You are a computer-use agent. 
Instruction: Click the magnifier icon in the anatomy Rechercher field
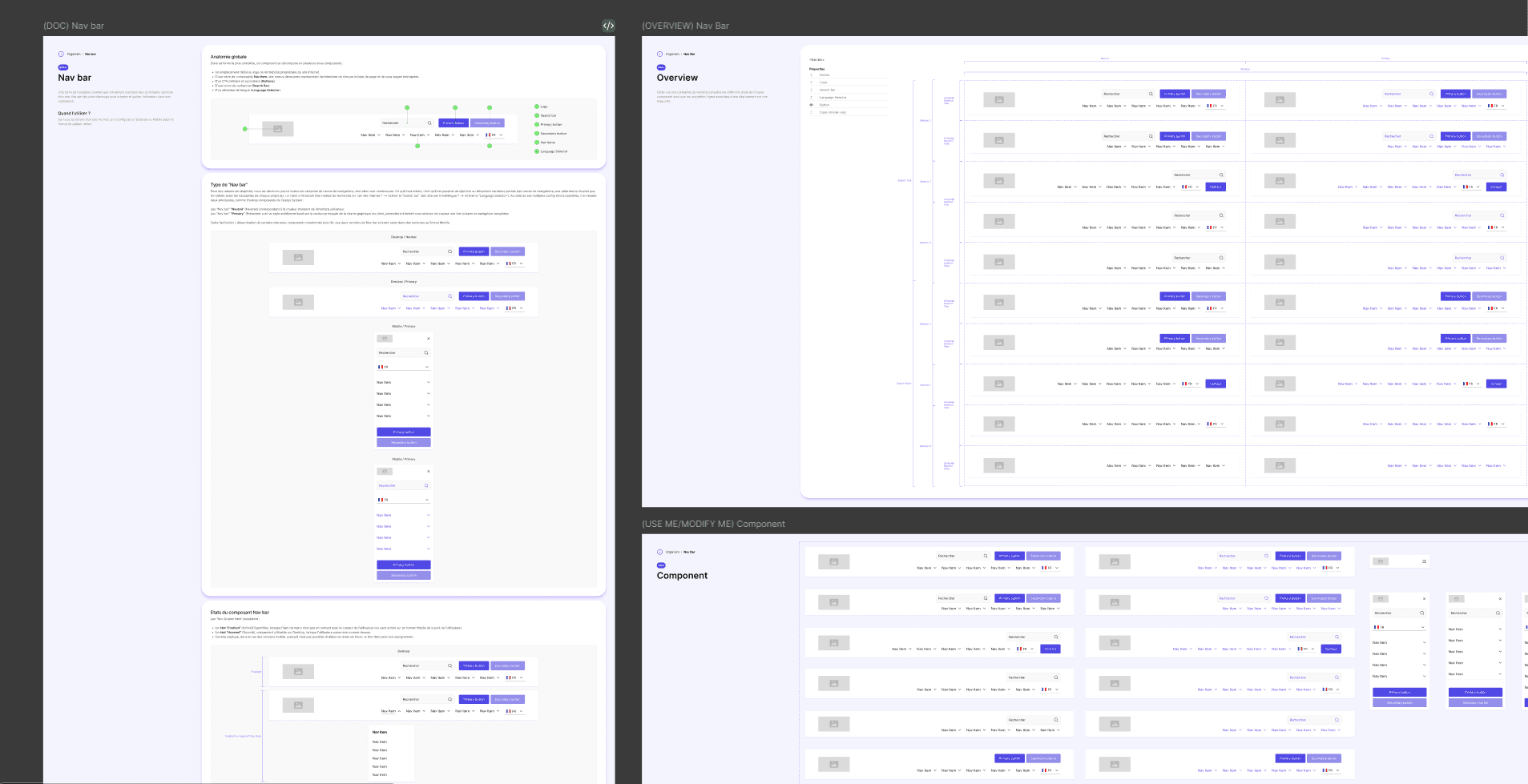[429, 123]
